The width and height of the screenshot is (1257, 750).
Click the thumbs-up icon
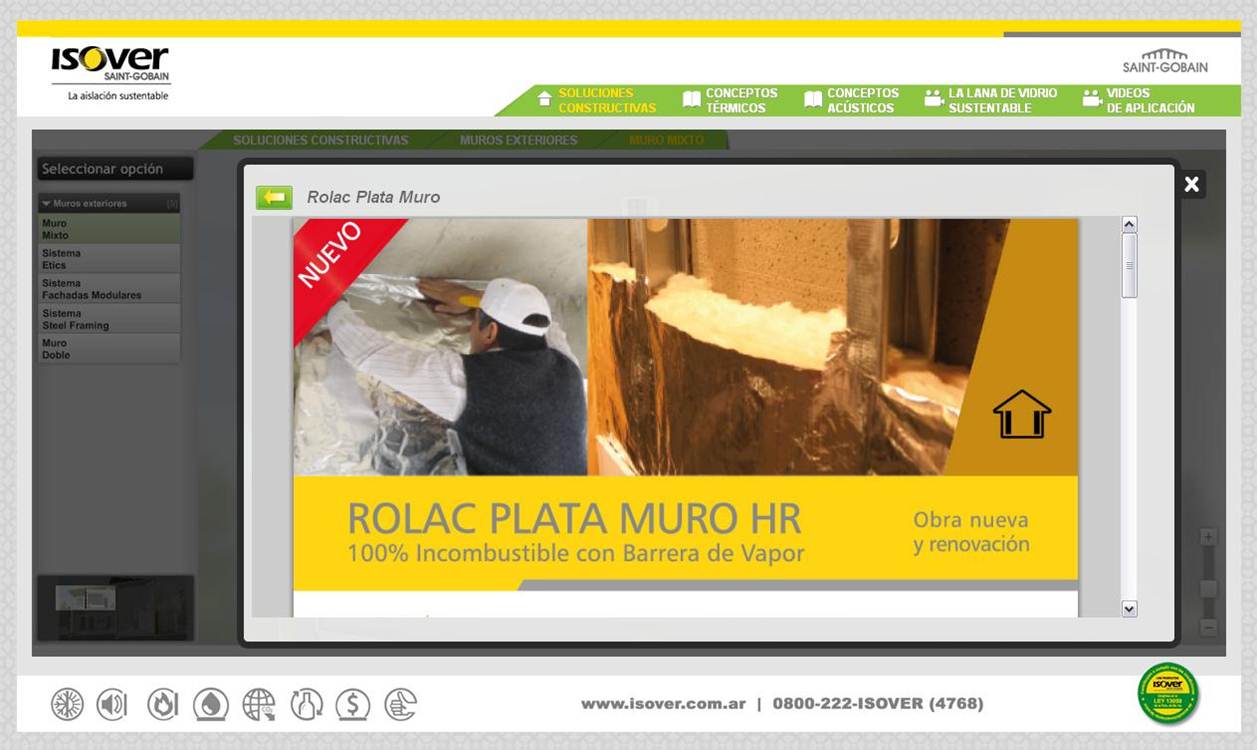tap(400, 705)
